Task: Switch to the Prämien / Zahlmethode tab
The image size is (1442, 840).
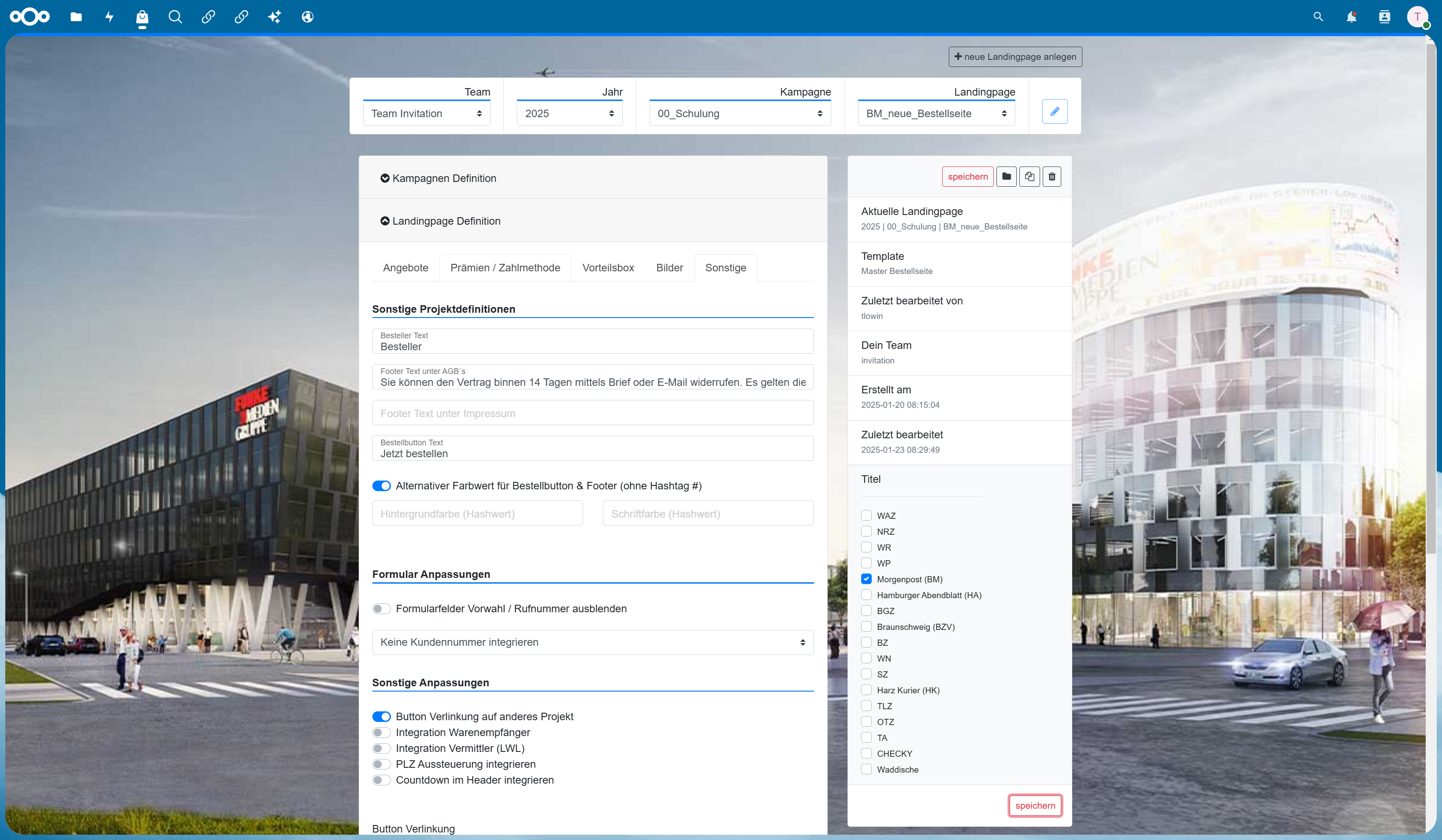Action: click(x=505, y=268)
